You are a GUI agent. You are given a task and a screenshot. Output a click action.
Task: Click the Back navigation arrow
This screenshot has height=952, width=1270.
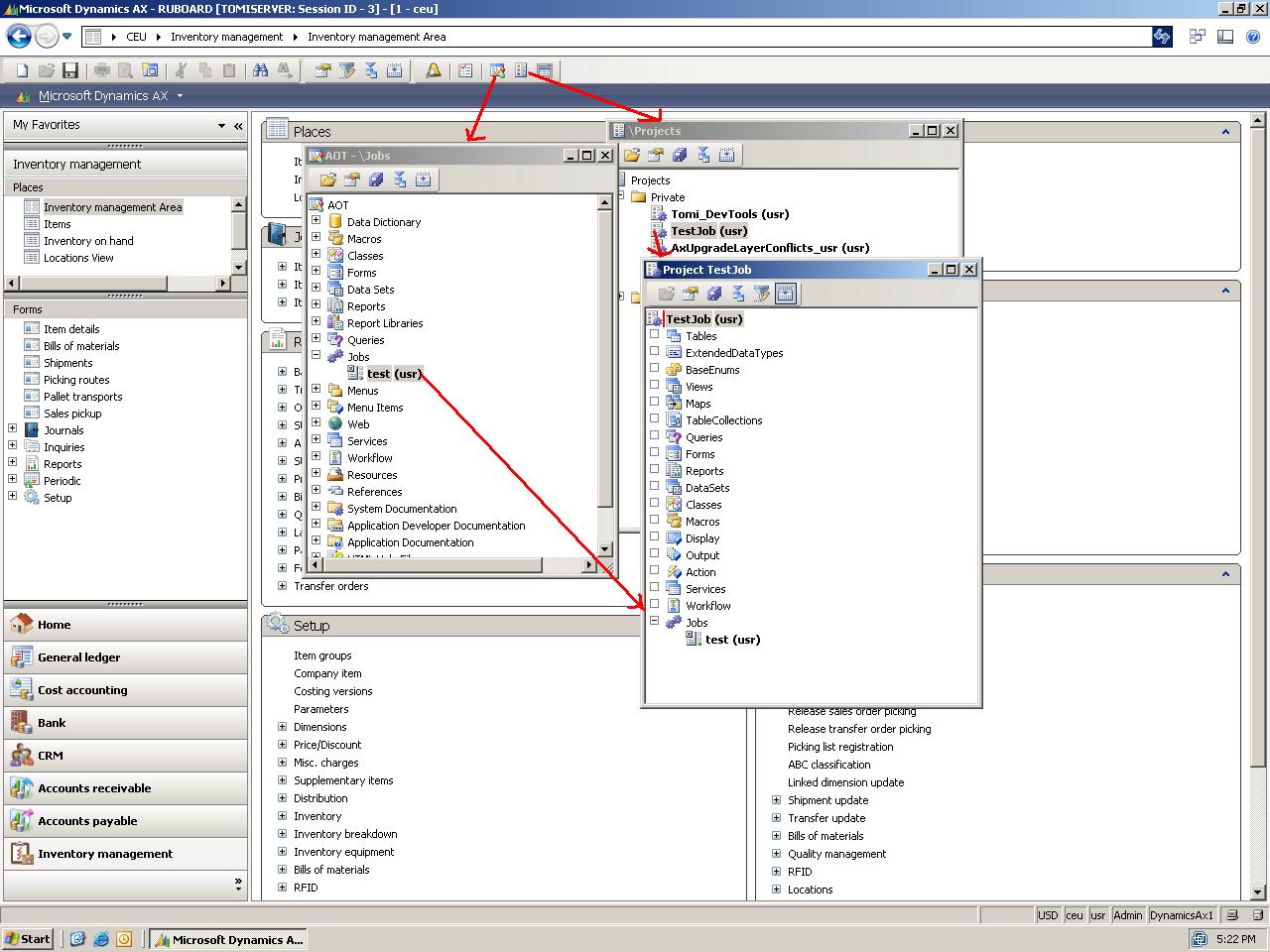coord(19,37)
